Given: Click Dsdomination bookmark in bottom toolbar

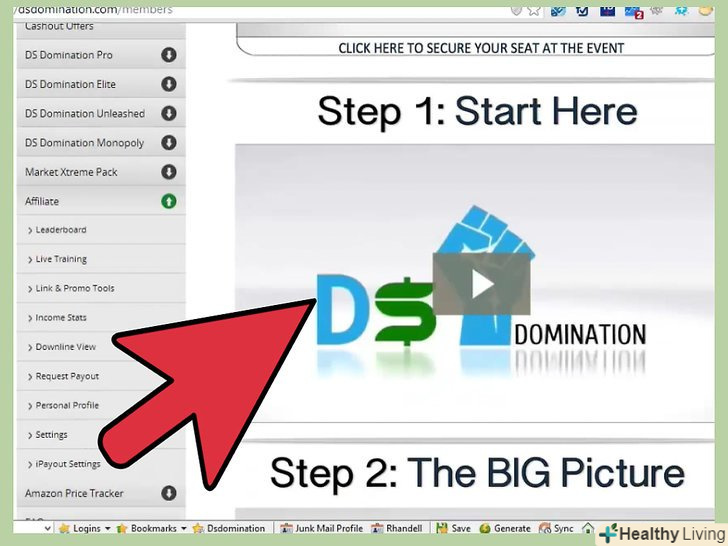Looking at the screenshot, I should [228, 528].
